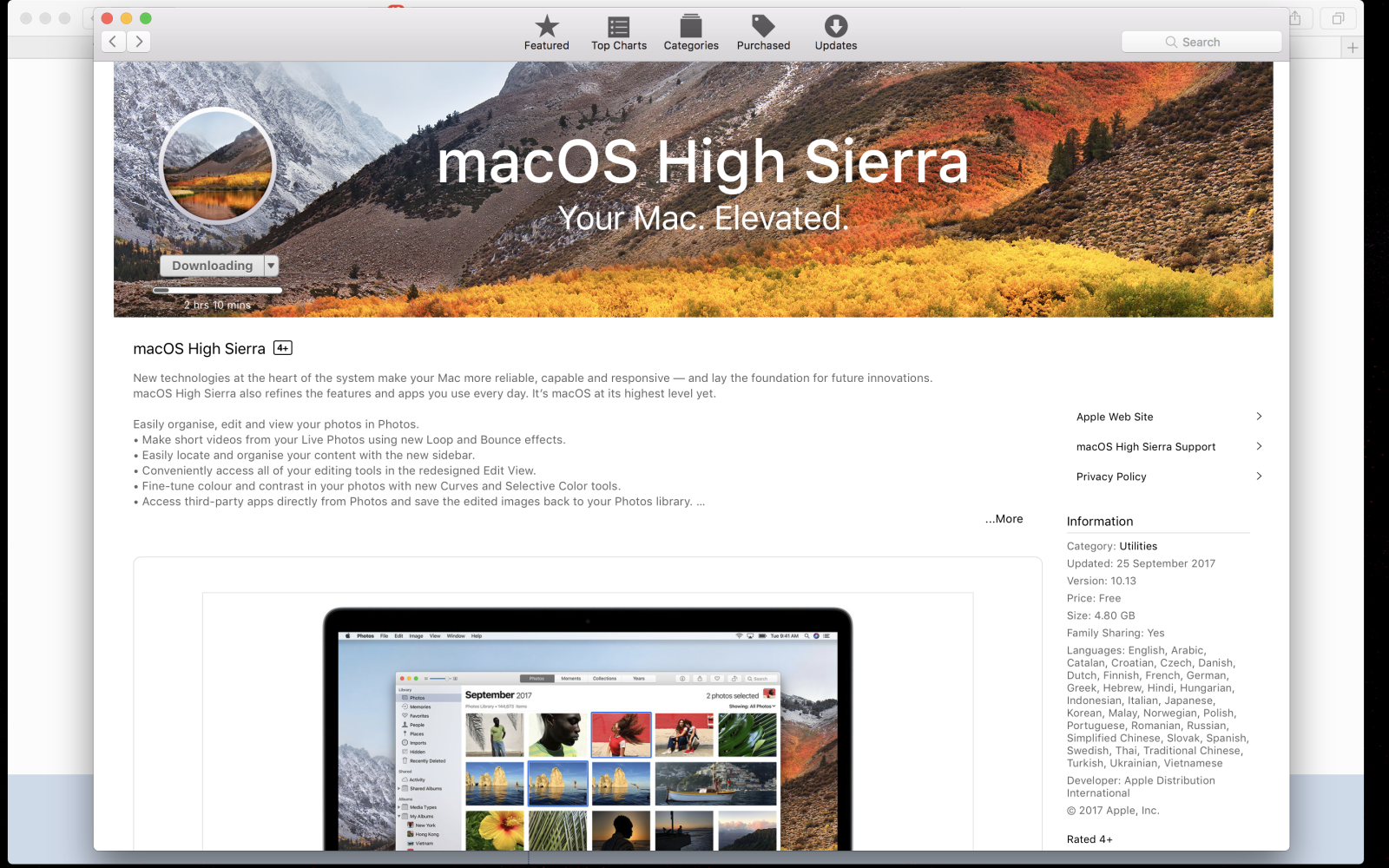Click the Search field
The height and width of the screenshot is (868, 1389).
coord(1201,42)
